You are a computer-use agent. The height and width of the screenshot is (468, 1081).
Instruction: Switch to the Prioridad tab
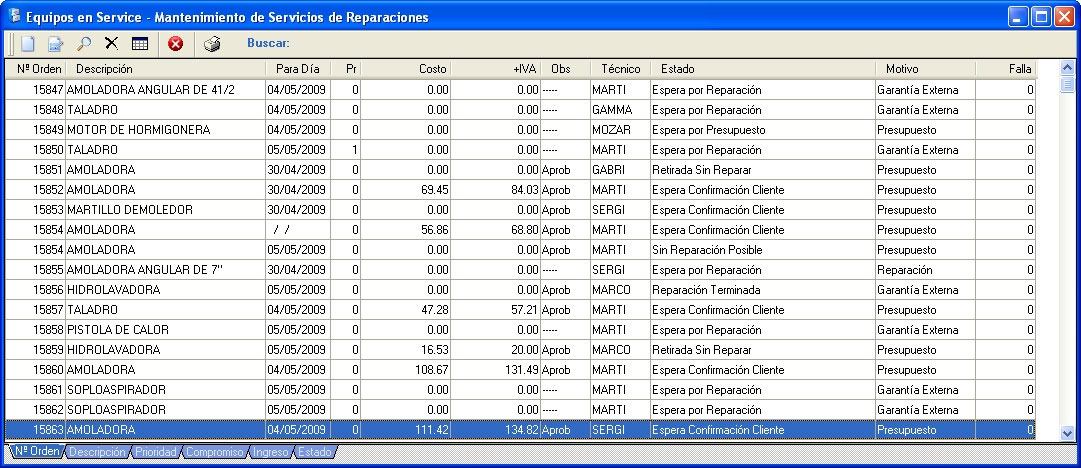[156, 453]
